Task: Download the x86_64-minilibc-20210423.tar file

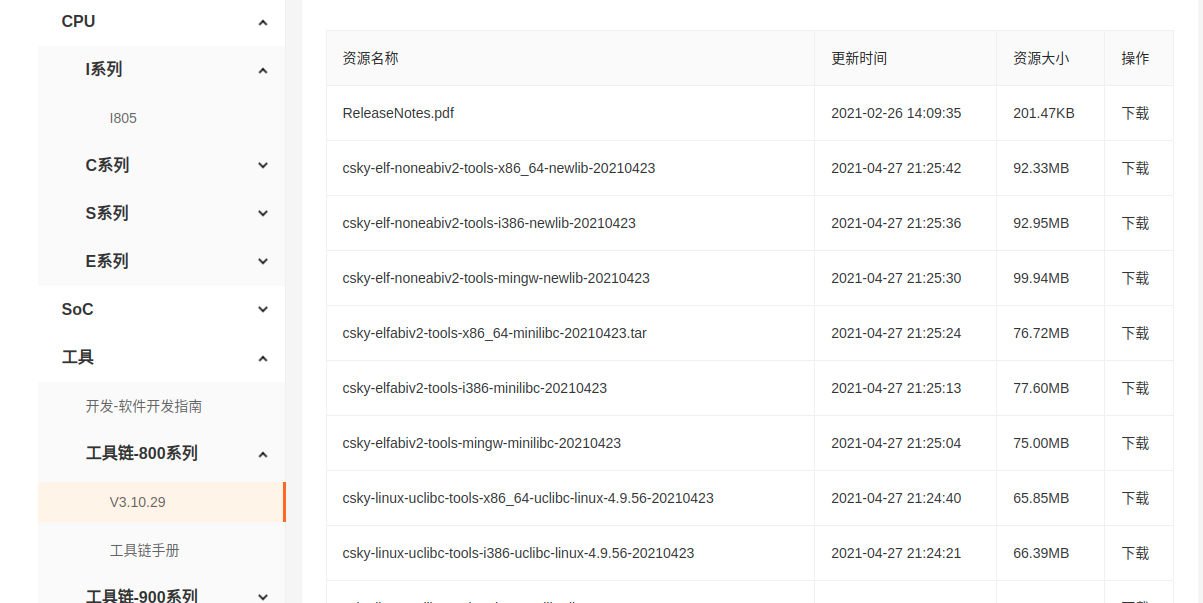Action: 1135,333
